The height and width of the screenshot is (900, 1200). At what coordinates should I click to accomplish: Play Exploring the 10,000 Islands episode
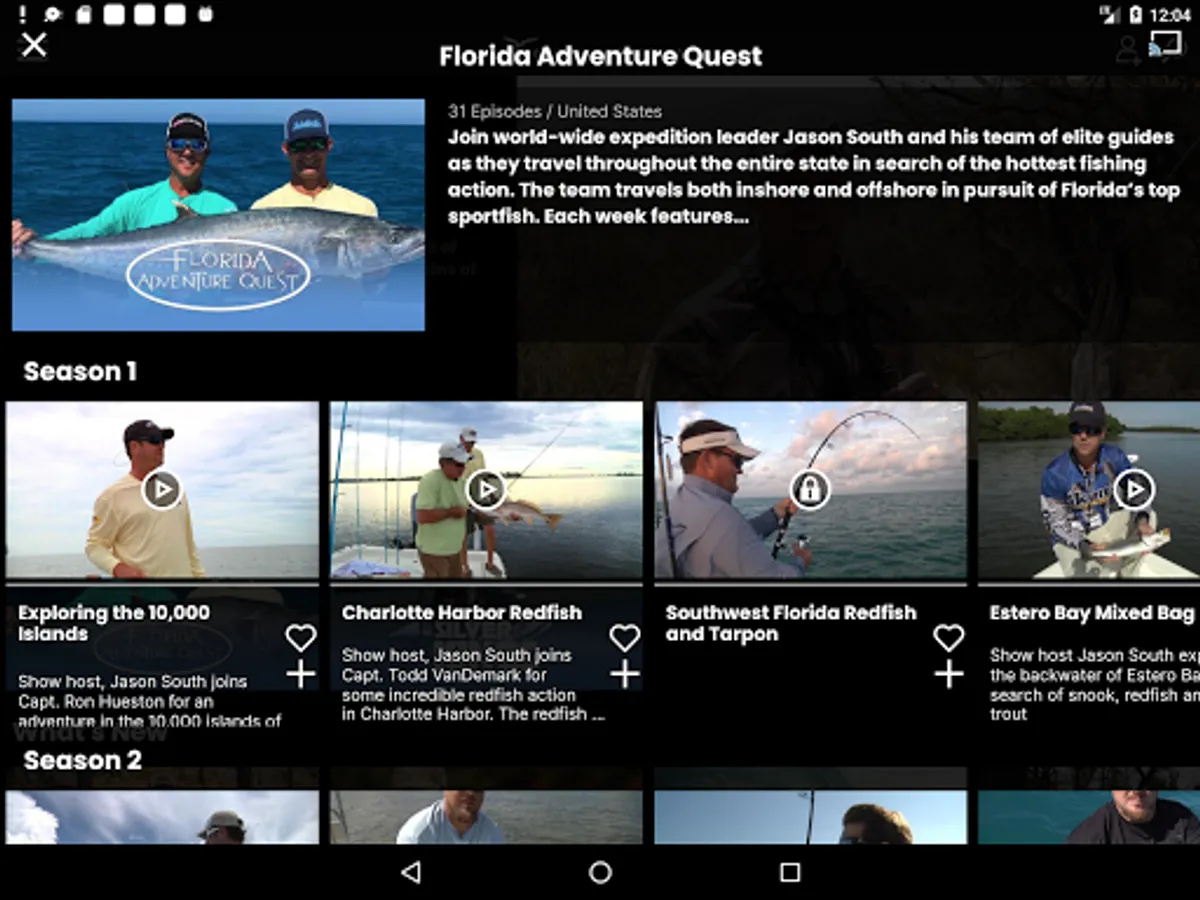(162, 490)
